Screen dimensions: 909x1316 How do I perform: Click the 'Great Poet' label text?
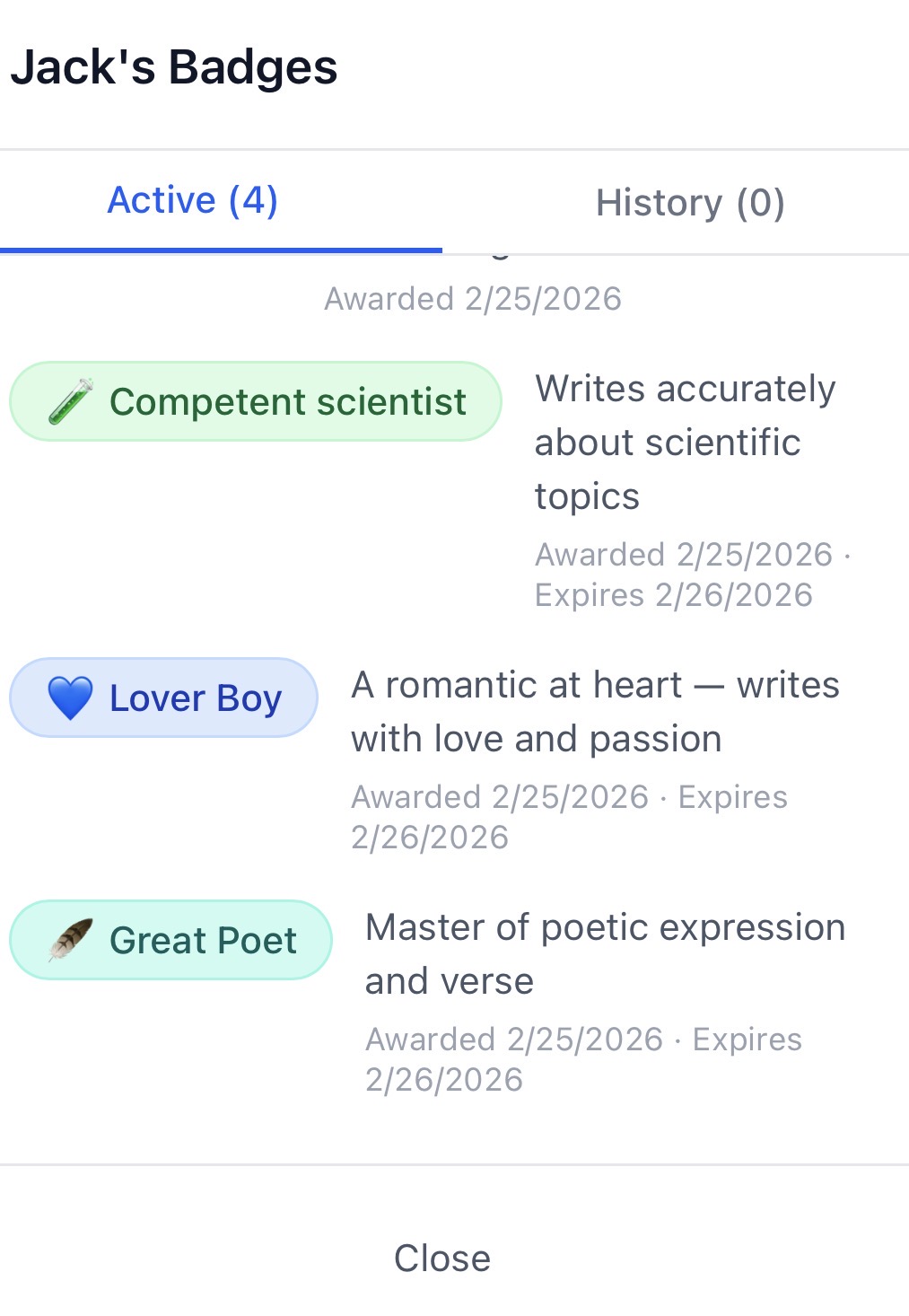coord(203,940)
